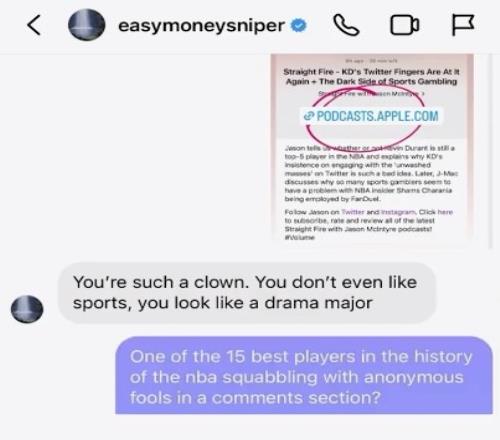Tap the flag icon in header
This screenshot has height=440, width=500.
coord(463,25)
